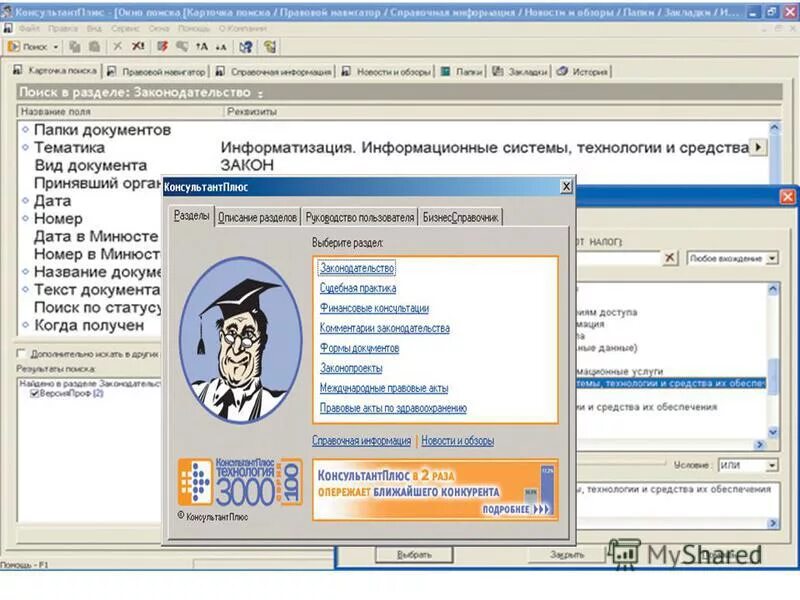Switch to the Карточка поиска tab
Viewport: 800px width, 600px height.
coord(55,71)
